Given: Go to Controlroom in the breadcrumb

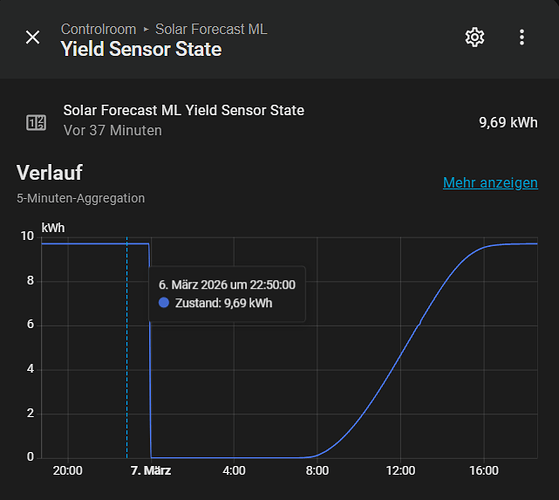Looking at the screenshot, I should point(98,29).
